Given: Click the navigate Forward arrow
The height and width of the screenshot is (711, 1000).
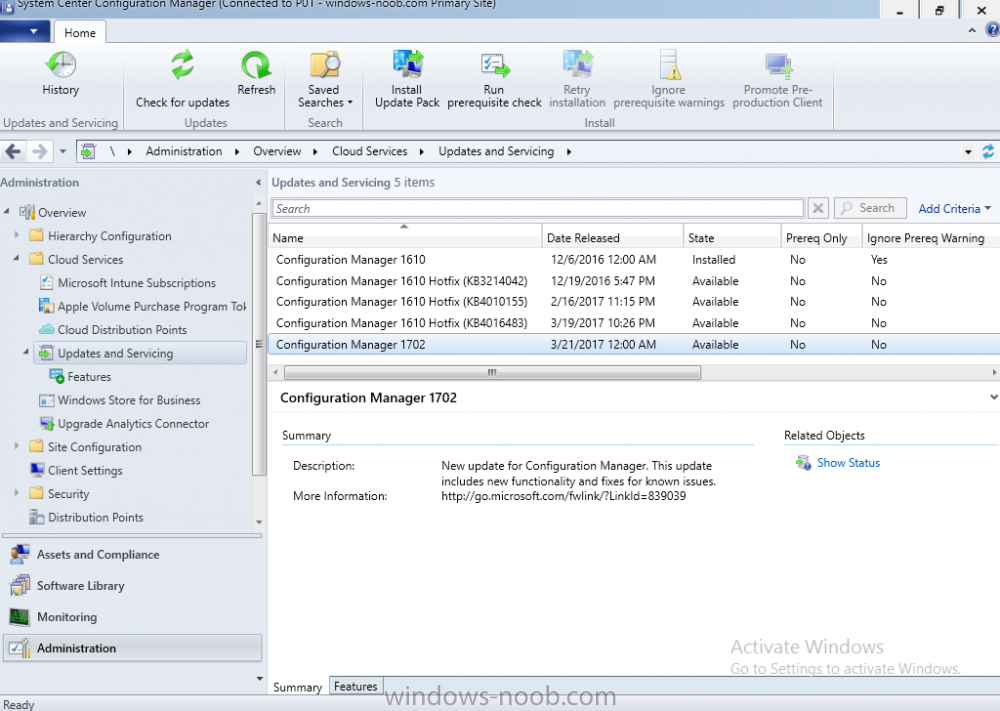Looking at the screenshot, I should (40, 152).
